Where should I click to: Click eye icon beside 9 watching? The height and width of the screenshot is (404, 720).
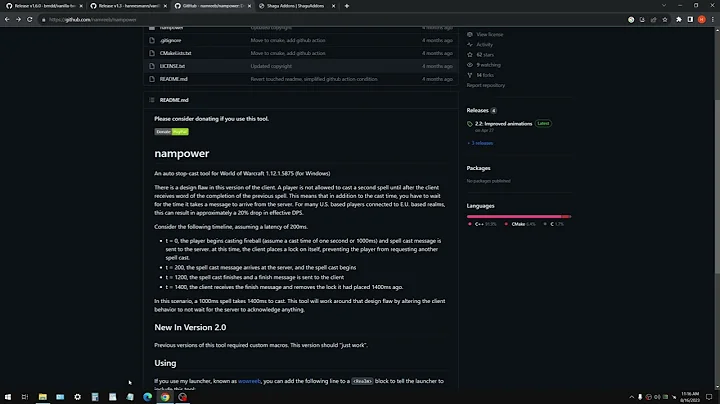click(x=470, y=65)
